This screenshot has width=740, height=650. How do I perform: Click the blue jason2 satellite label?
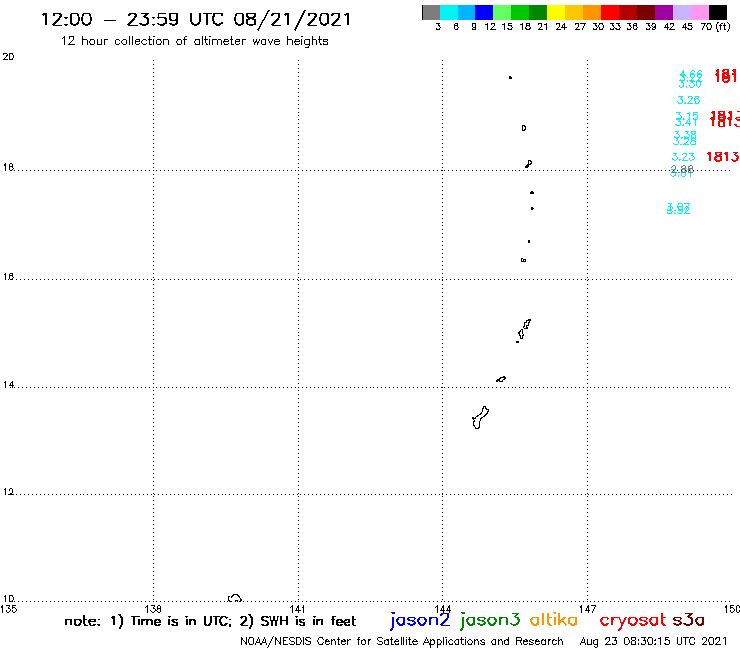click(x=420, y=621)
